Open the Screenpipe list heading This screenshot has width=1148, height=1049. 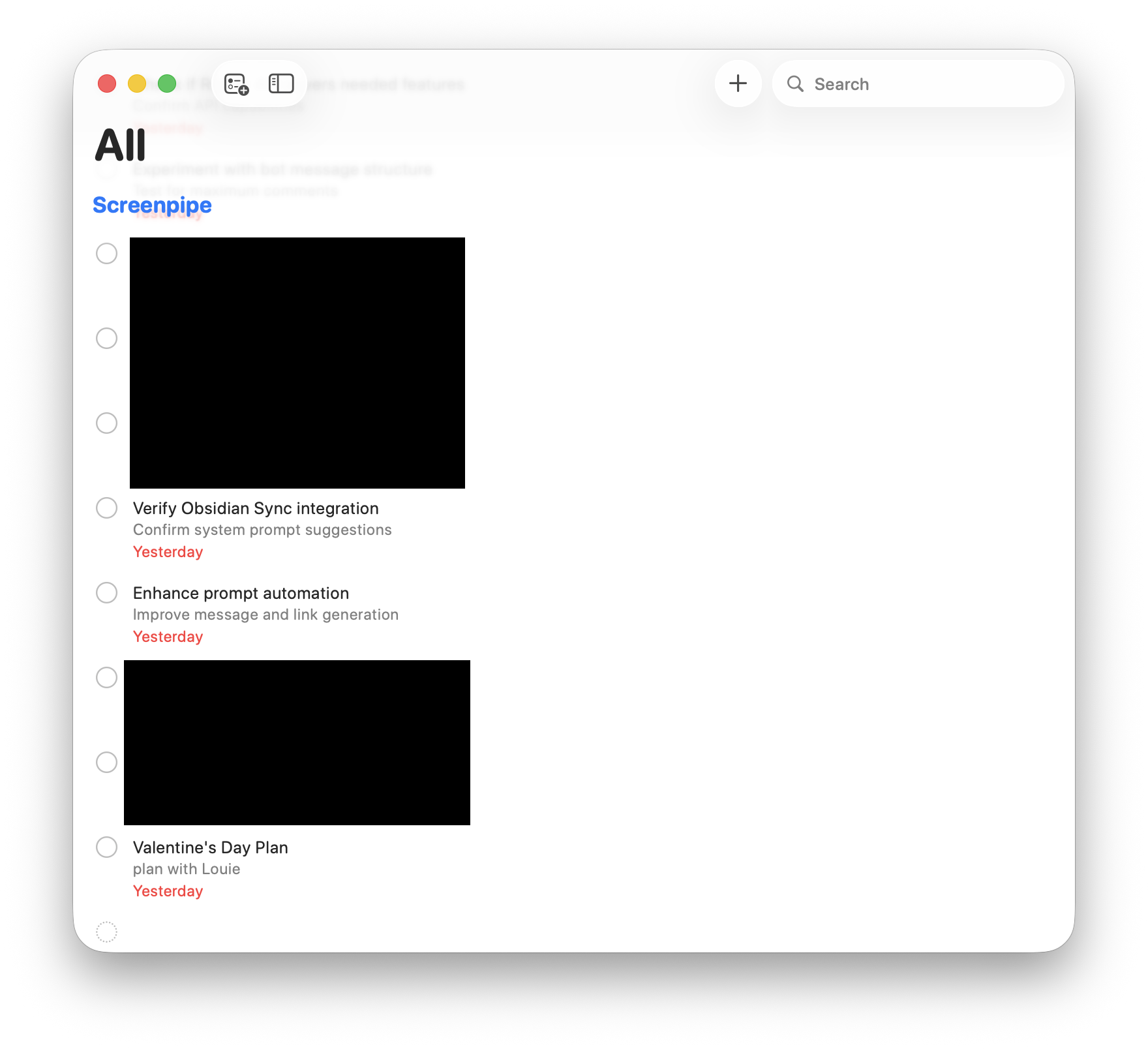[152, 205]
